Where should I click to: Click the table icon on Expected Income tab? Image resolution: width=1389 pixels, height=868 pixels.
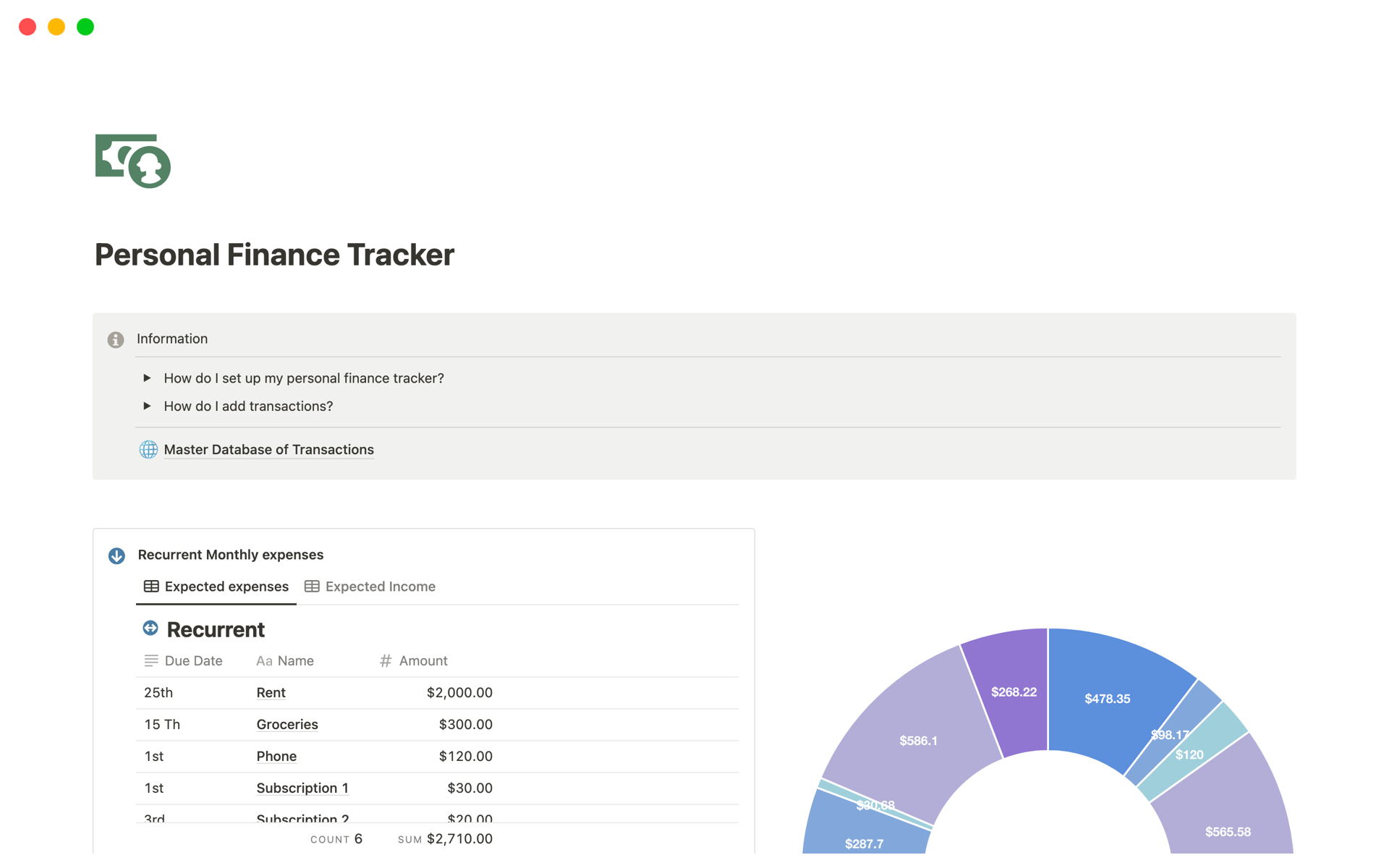pyautogui.click(x=312, y=587)
